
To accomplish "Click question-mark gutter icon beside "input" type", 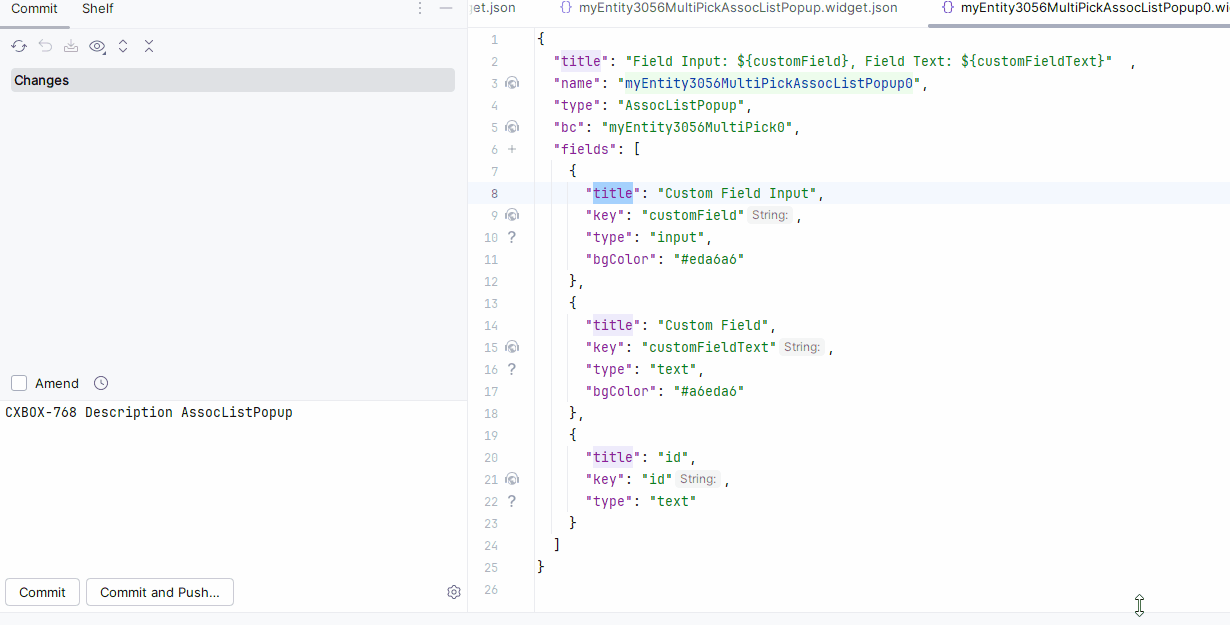I will pyautogui.click(x=512, y=237).
